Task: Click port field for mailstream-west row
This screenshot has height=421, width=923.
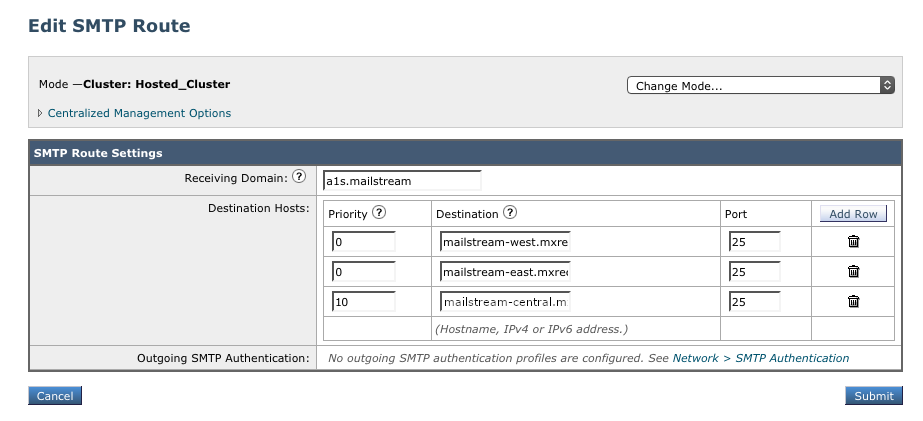Action: coord(754,242)
